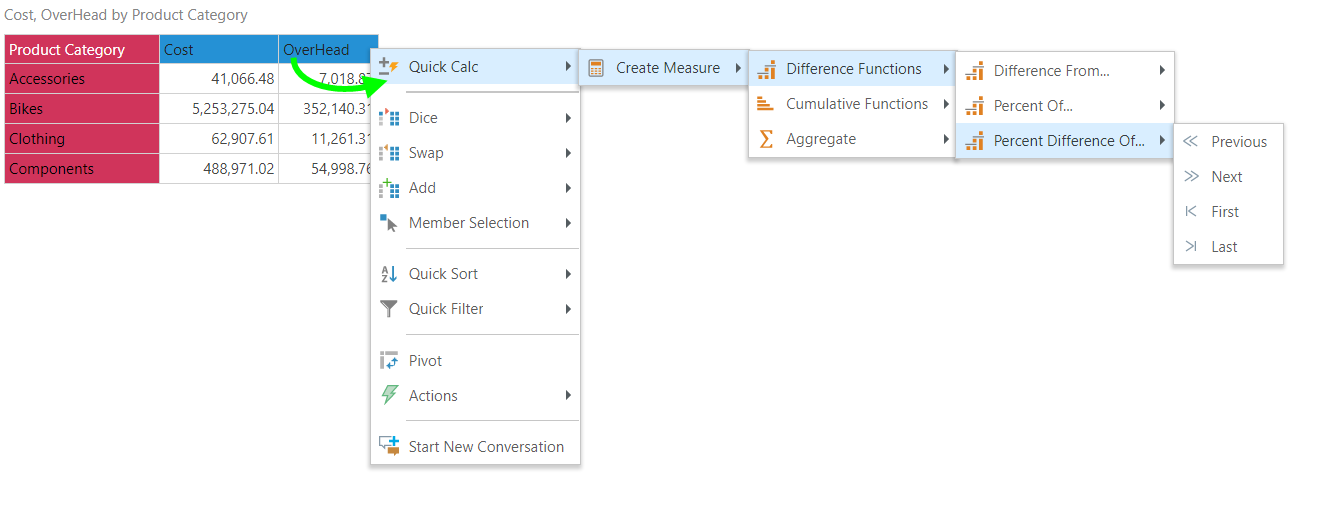This screenshot has width=1334, height=521.
Task: Select the First option
Action: click(1224, 212)
